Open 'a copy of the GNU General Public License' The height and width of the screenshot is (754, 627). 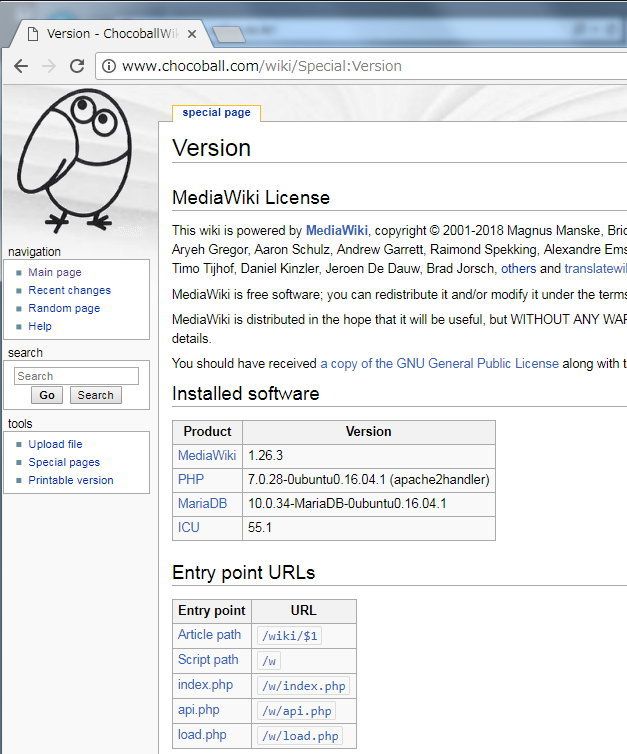pyautogui.click(x=439, y=364)
